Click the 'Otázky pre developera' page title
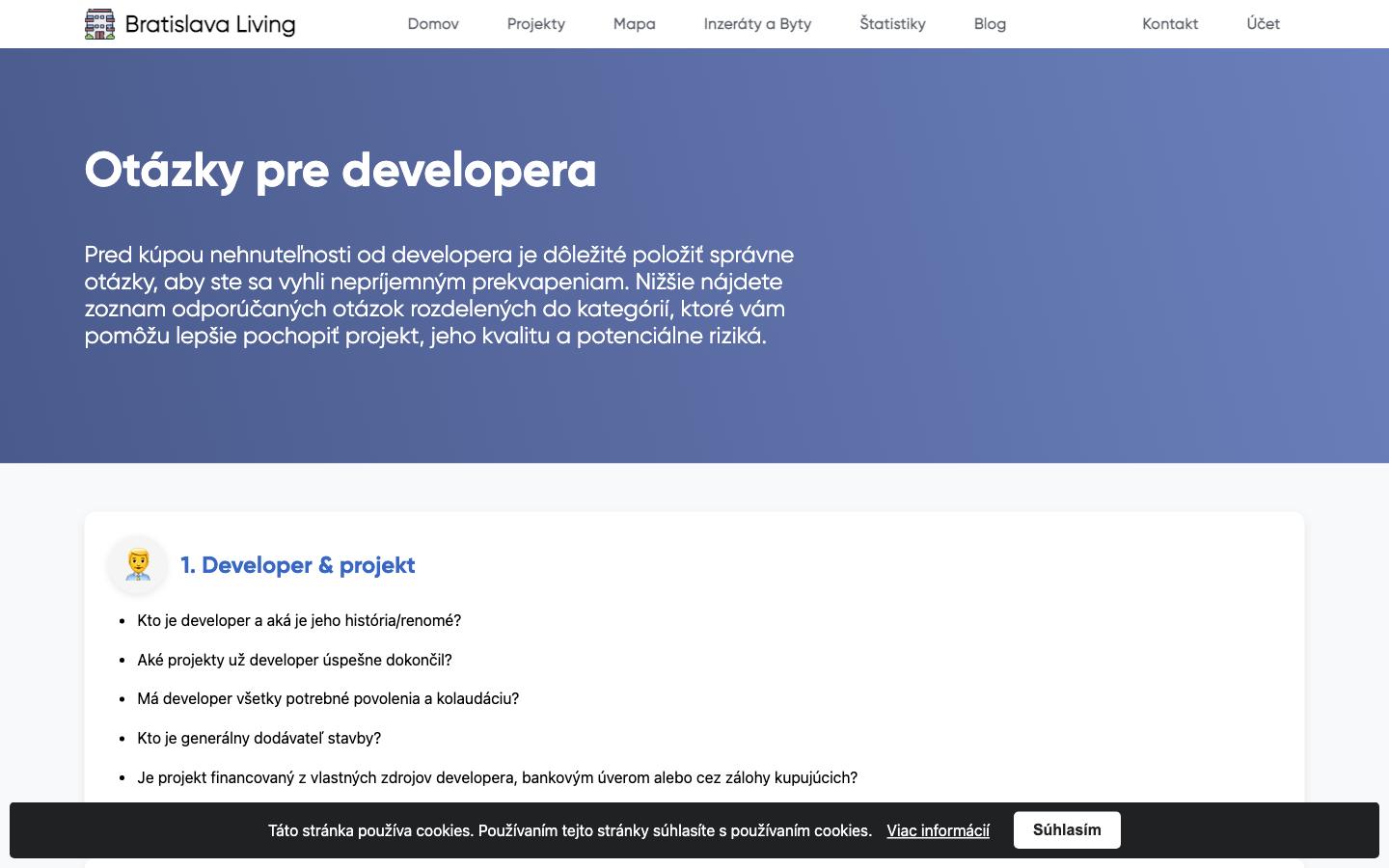Image resolution: width=1389 pixels, height=868 pixels. (x=340, y=170)
